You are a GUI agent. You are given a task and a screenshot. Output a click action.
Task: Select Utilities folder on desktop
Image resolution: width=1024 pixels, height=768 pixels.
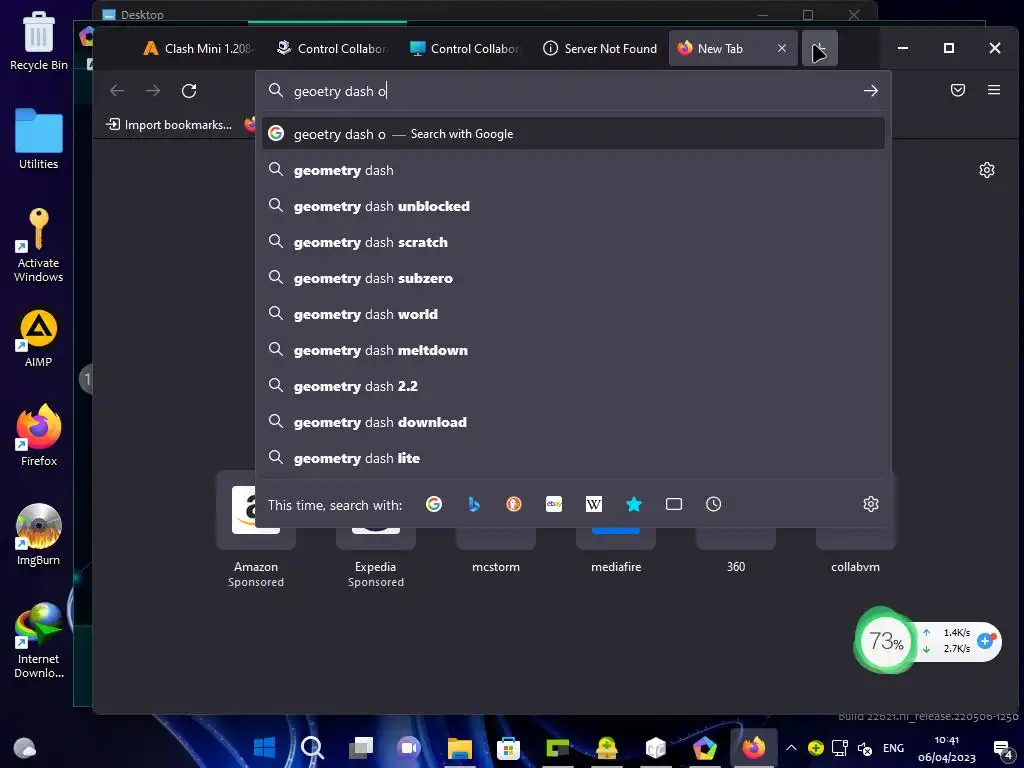pyautogui.click(x=39, y=139)
